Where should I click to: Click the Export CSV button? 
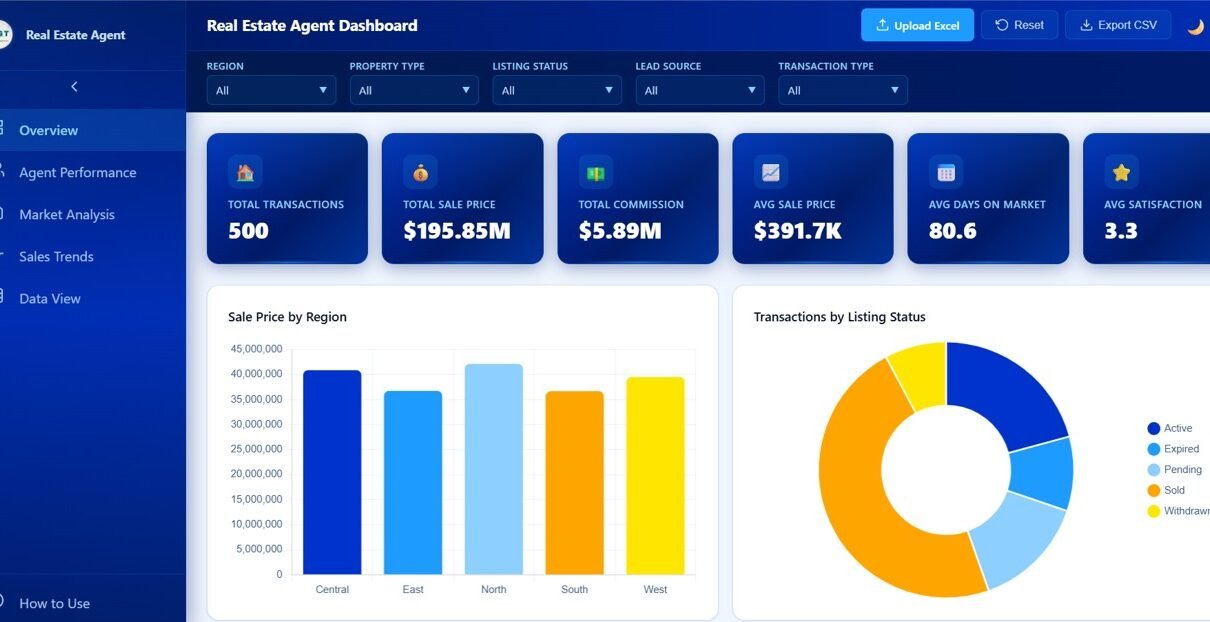(x=1118, y=25)
